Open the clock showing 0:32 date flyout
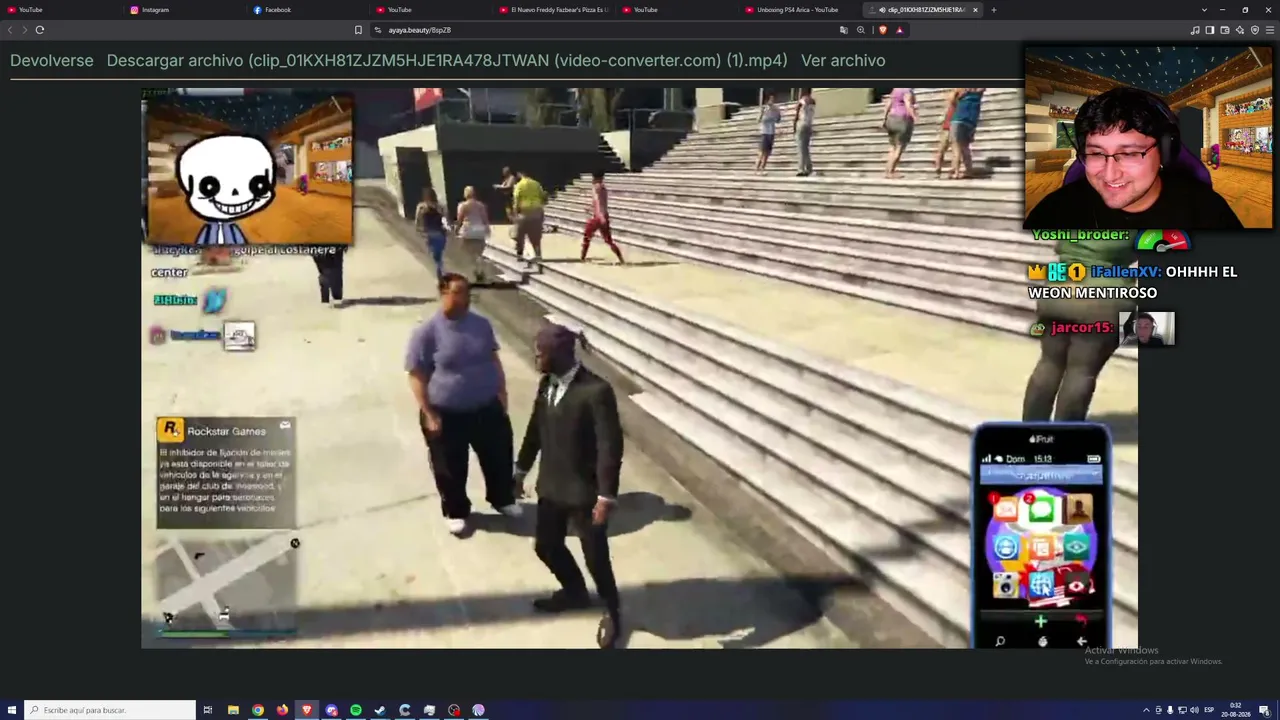The image size is (1280, 720). [1236, 710]
